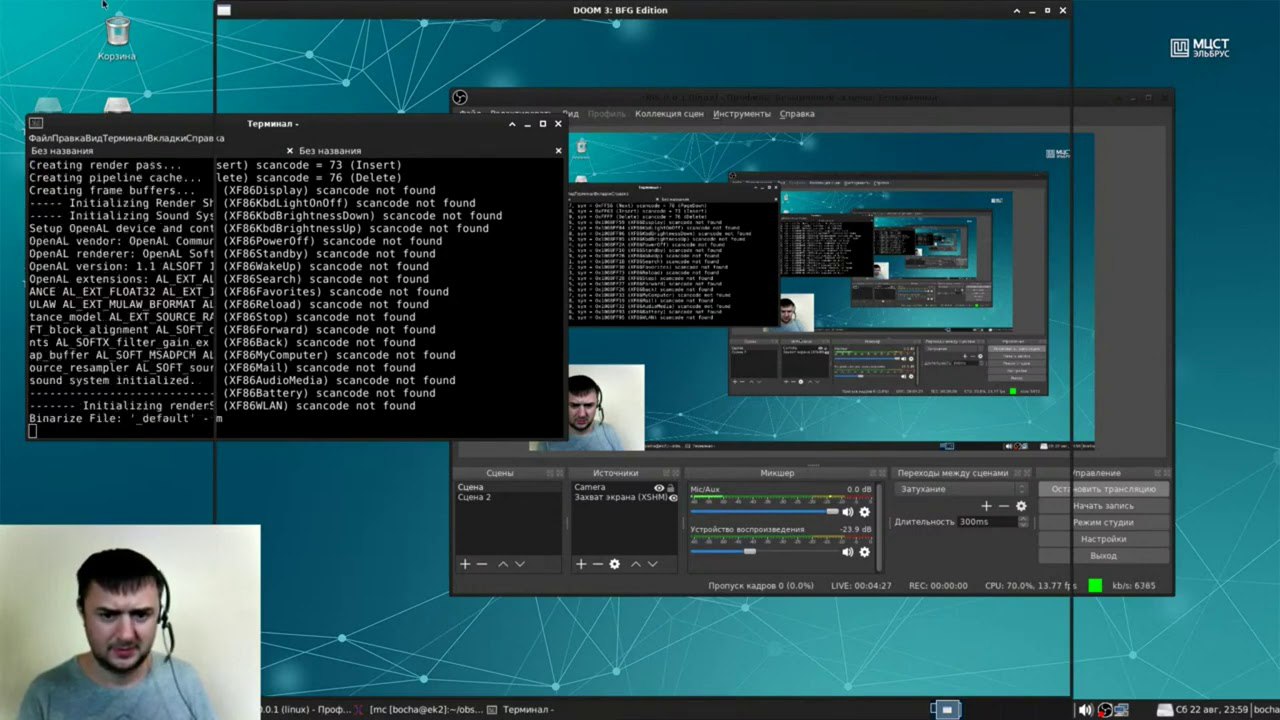Open Mic/Aux mixer settings gear
Image resolution: width=1280 pixels, height=720 pixels.
865,512
